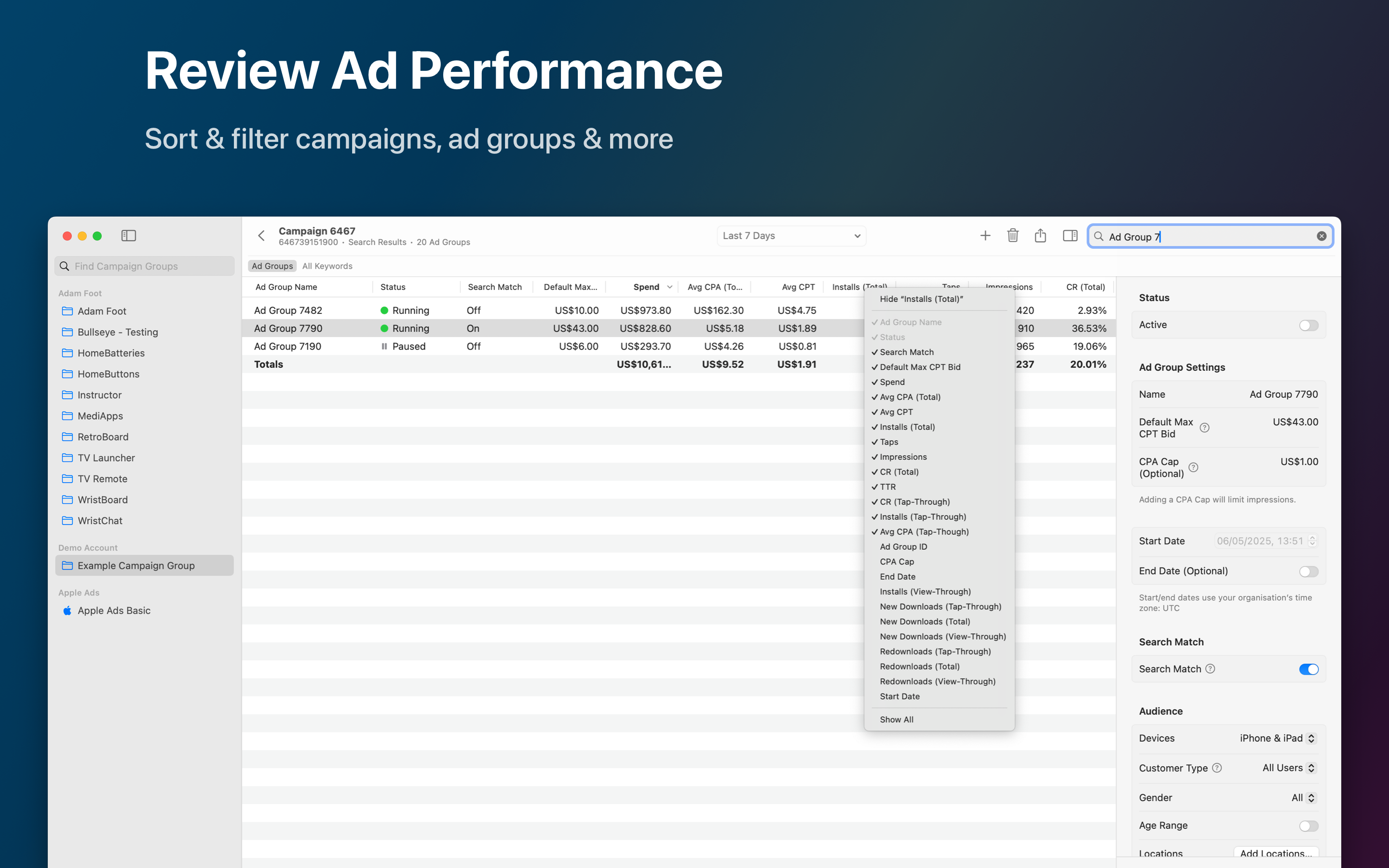This screenshot has height=868, width=1389.
Task: Click Start Date field 06/05/2025
Action: pyautogui.click(x=1259, y=541)
